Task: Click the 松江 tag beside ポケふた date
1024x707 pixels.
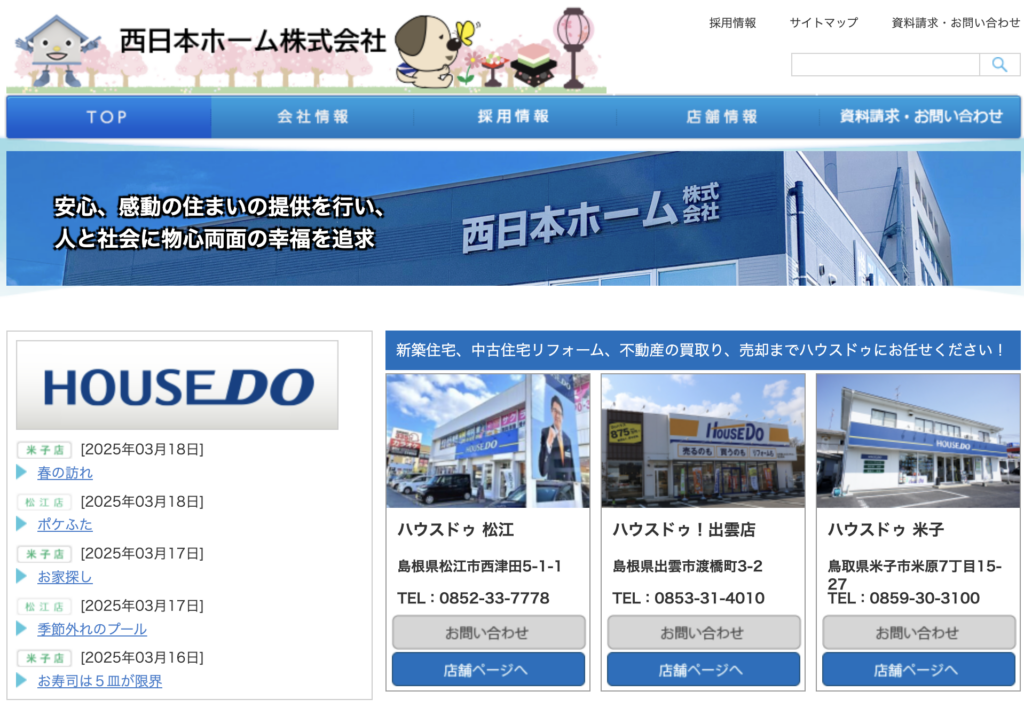Action: (x=44, y=502)
